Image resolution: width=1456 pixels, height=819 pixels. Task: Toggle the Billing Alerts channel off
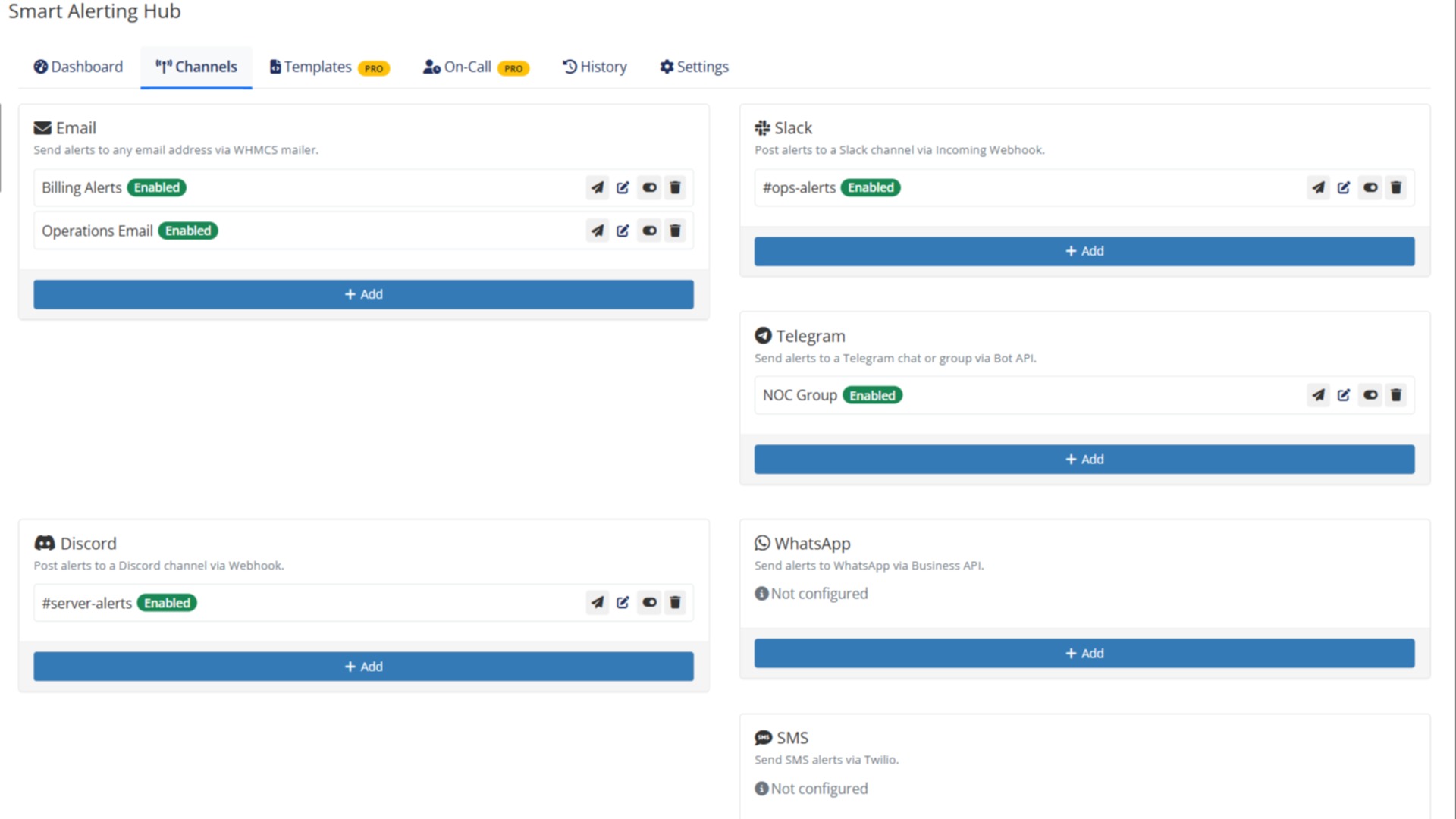pos(648,187)
